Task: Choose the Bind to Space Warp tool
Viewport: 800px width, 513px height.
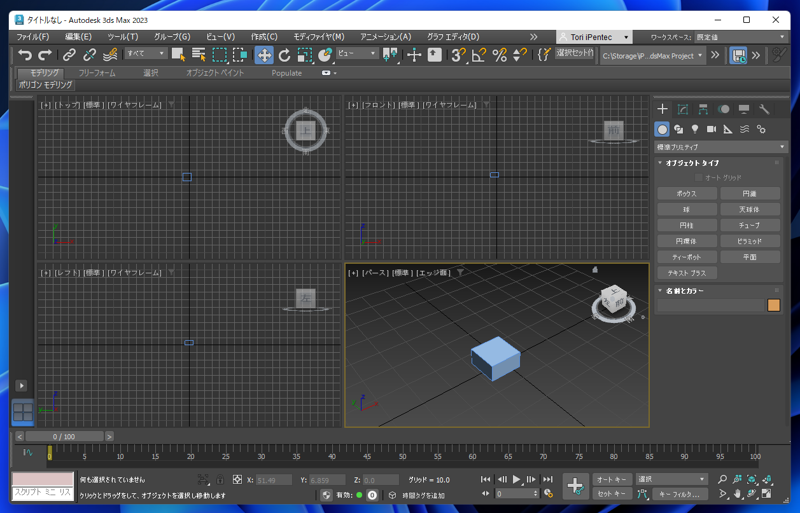Action: tap(110, 55)
